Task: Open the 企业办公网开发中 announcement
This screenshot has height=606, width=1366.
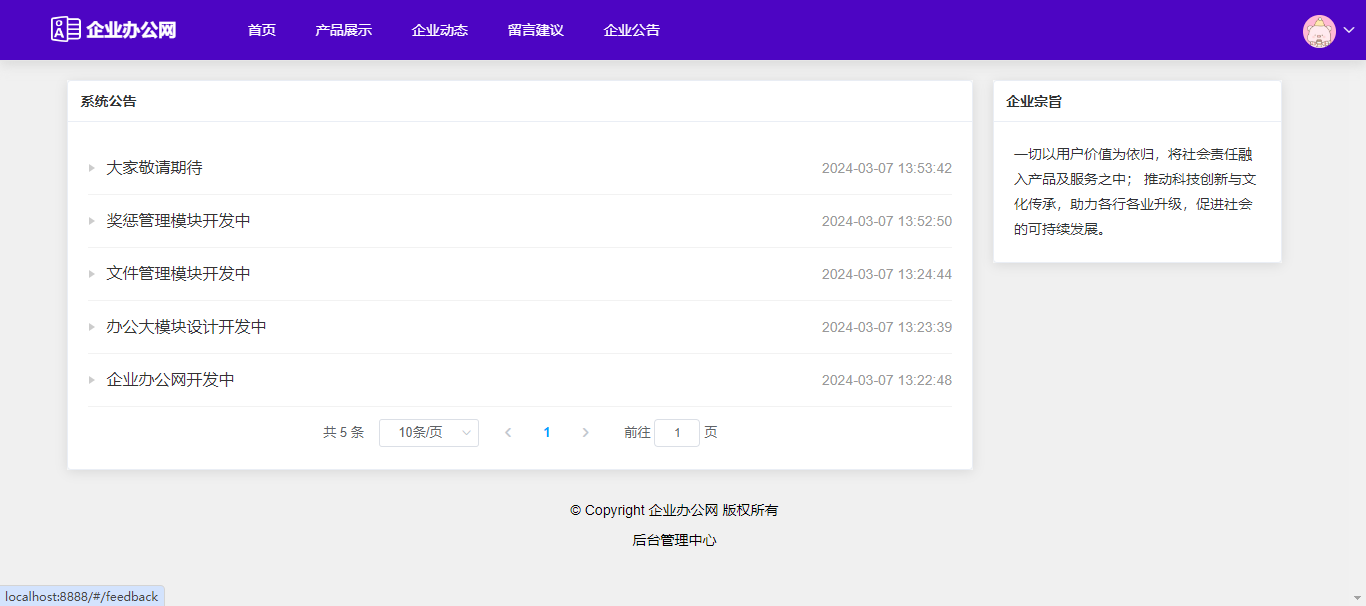Action: 170,380
